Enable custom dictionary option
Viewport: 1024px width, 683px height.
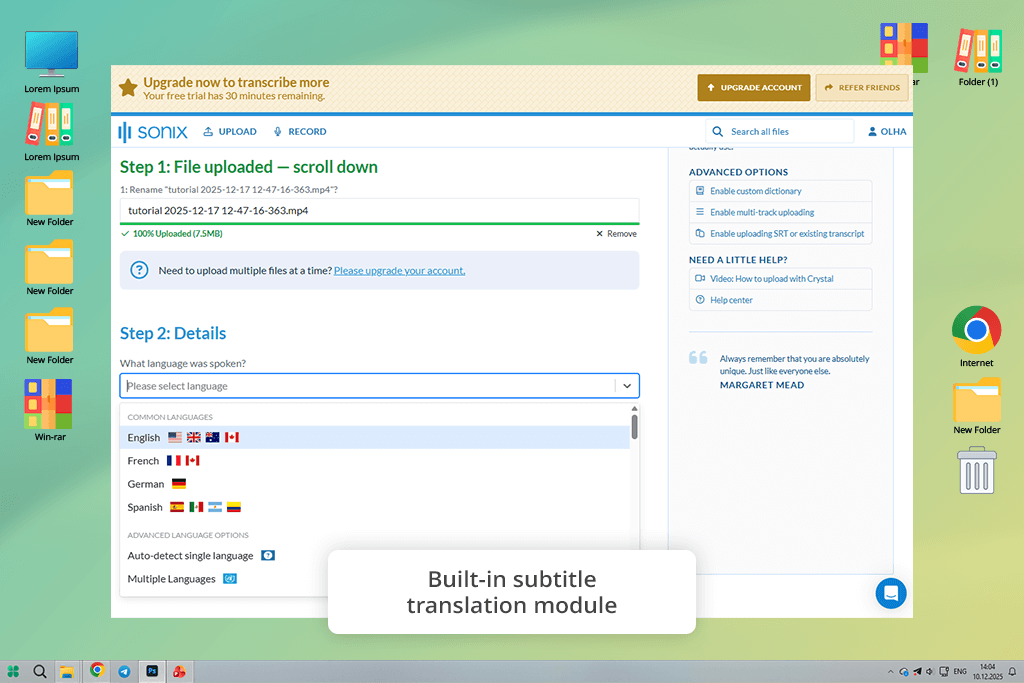click(x=780, y=191)
